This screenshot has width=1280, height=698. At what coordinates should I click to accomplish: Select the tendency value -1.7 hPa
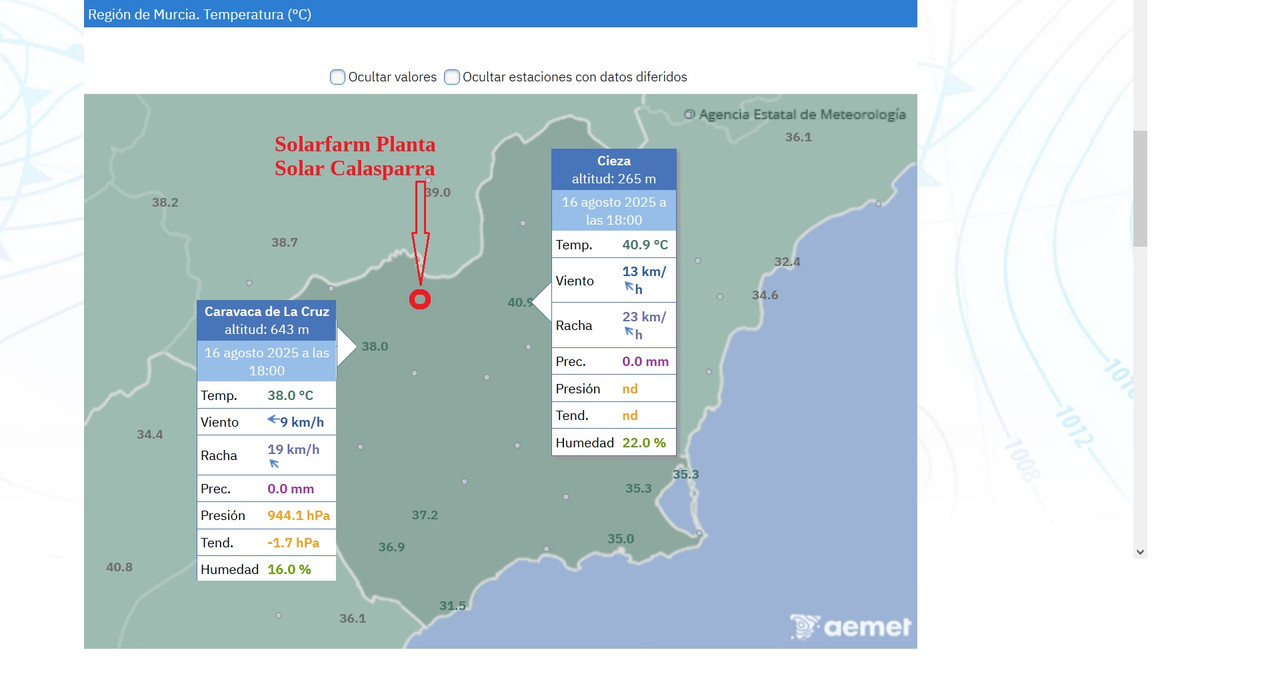coord(293,542)
